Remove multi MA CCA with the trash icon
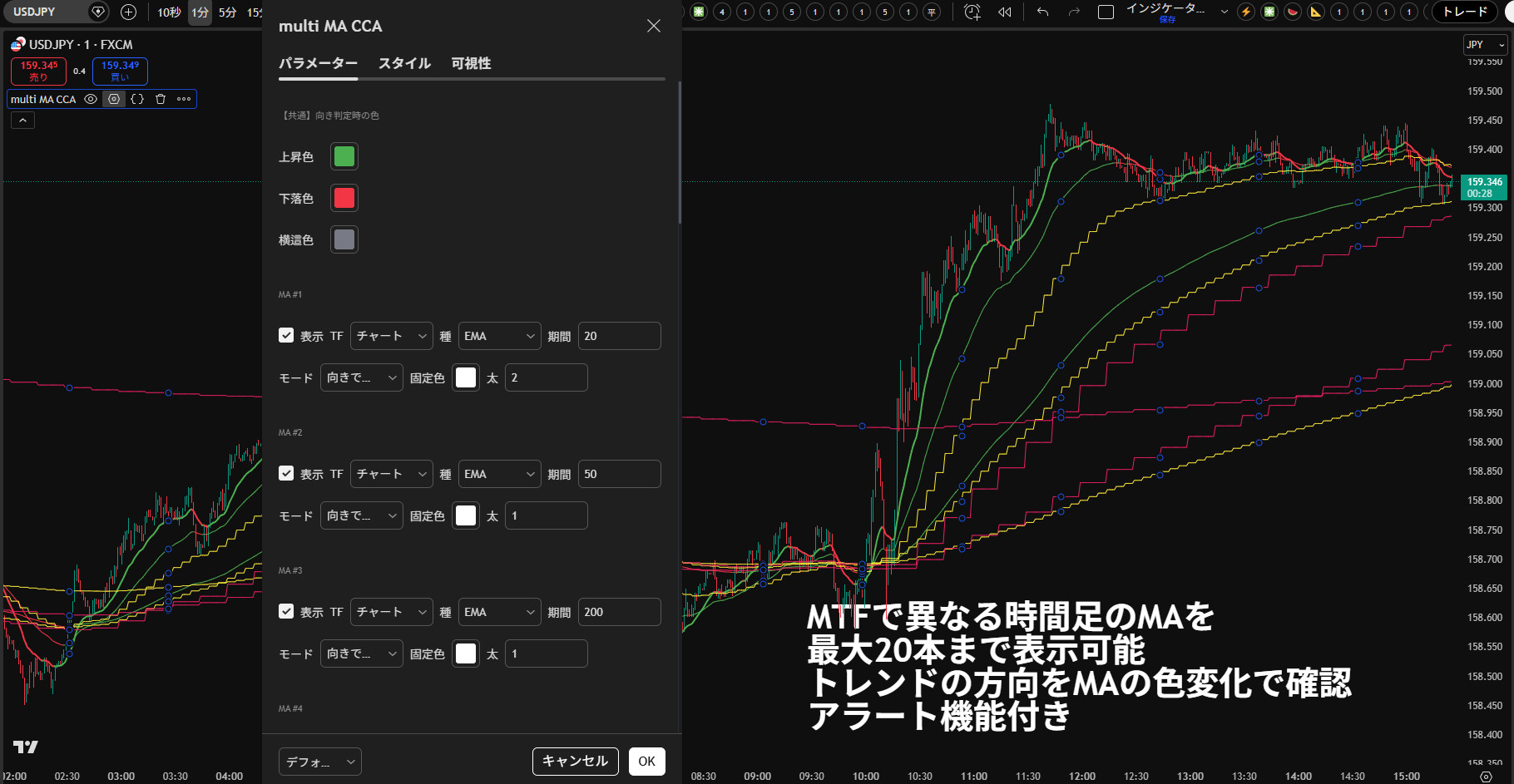 click(x=161, y=99)
